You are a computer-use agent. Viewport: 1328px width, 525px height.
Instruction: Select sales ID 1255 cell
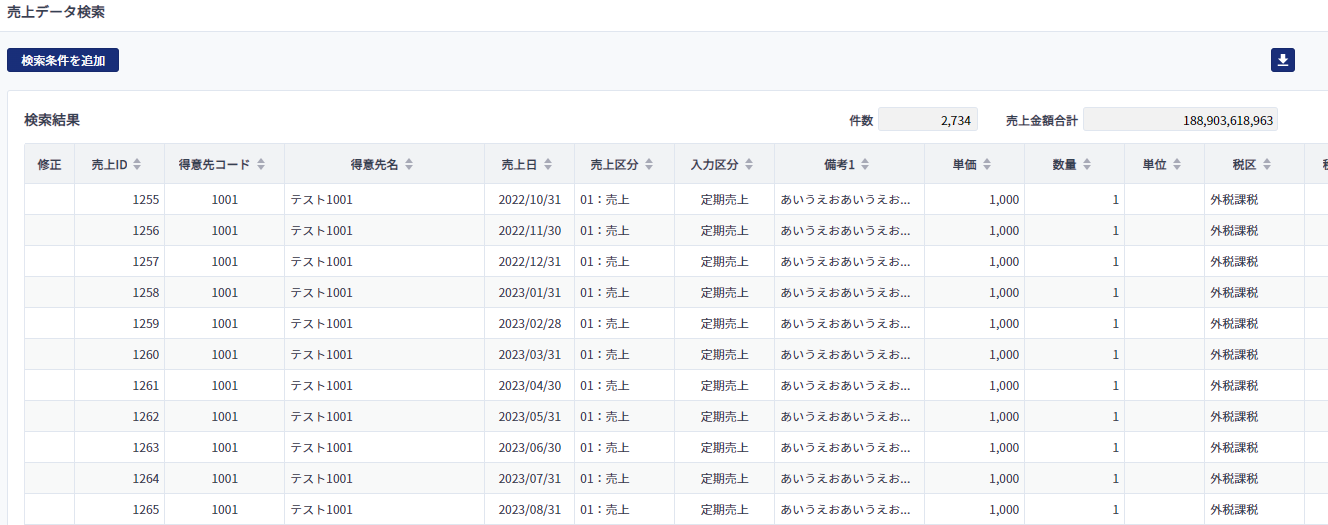pos(120,200)
